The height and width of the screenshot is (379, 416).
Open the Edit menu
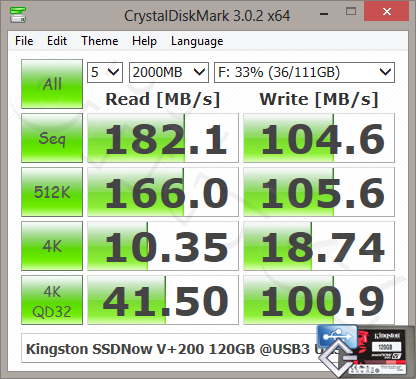57,41
